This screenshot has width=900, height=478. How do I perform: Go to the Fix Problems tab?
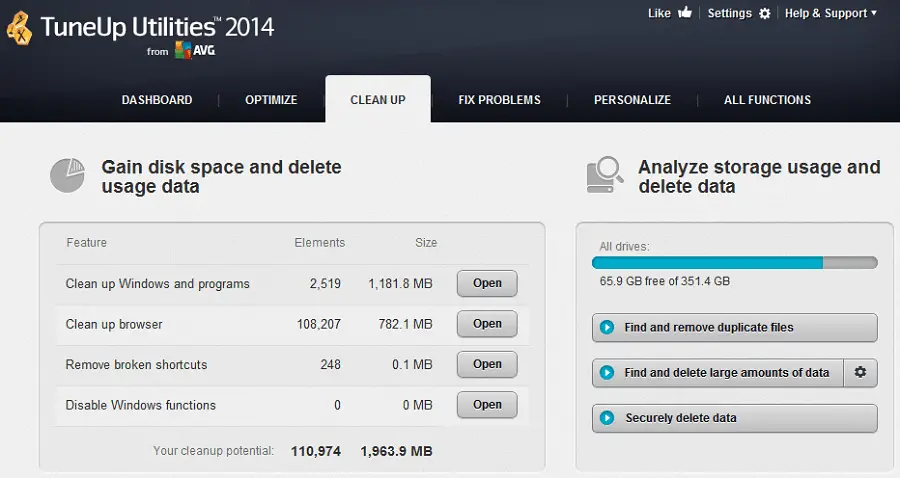point(499,100)
